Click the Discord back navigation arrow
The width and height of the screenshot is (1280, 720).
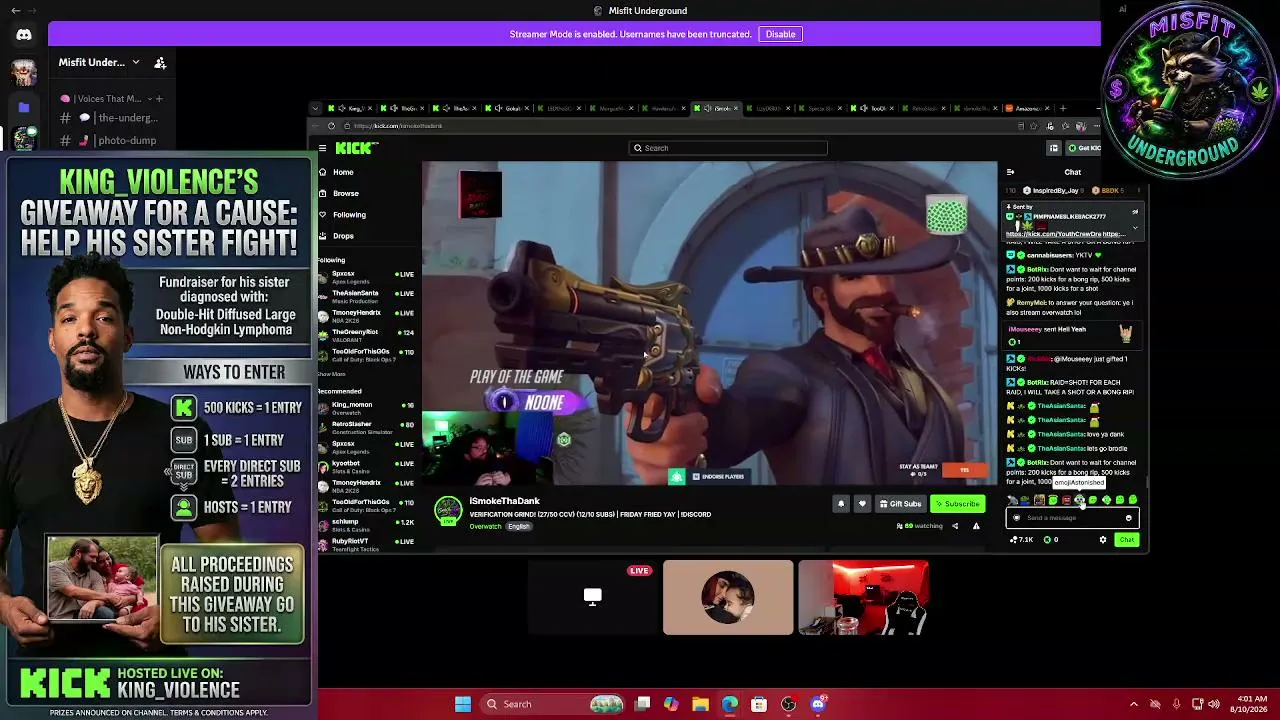tap(15, 11)
